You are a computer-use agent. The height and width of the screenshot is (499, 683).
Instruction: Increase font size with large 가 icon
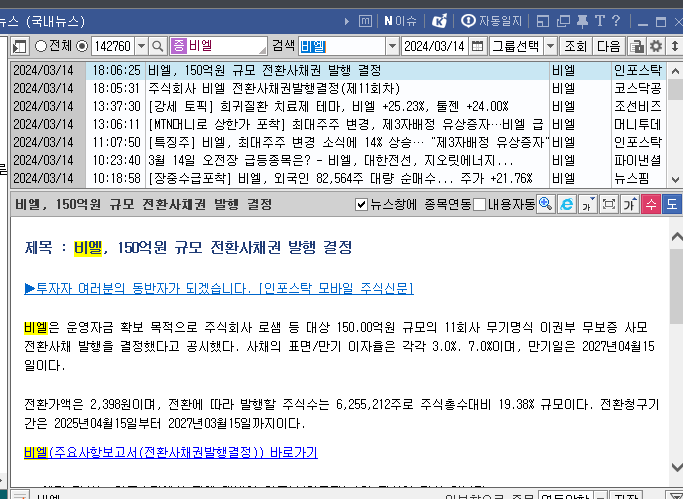[630, 204]
